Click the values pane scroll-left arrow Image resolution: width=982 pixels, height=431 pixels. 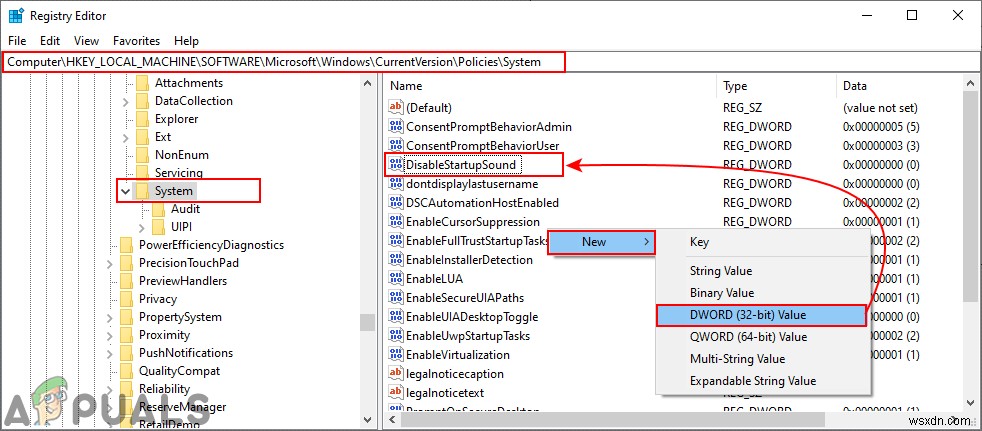click(x=395, y=418)
